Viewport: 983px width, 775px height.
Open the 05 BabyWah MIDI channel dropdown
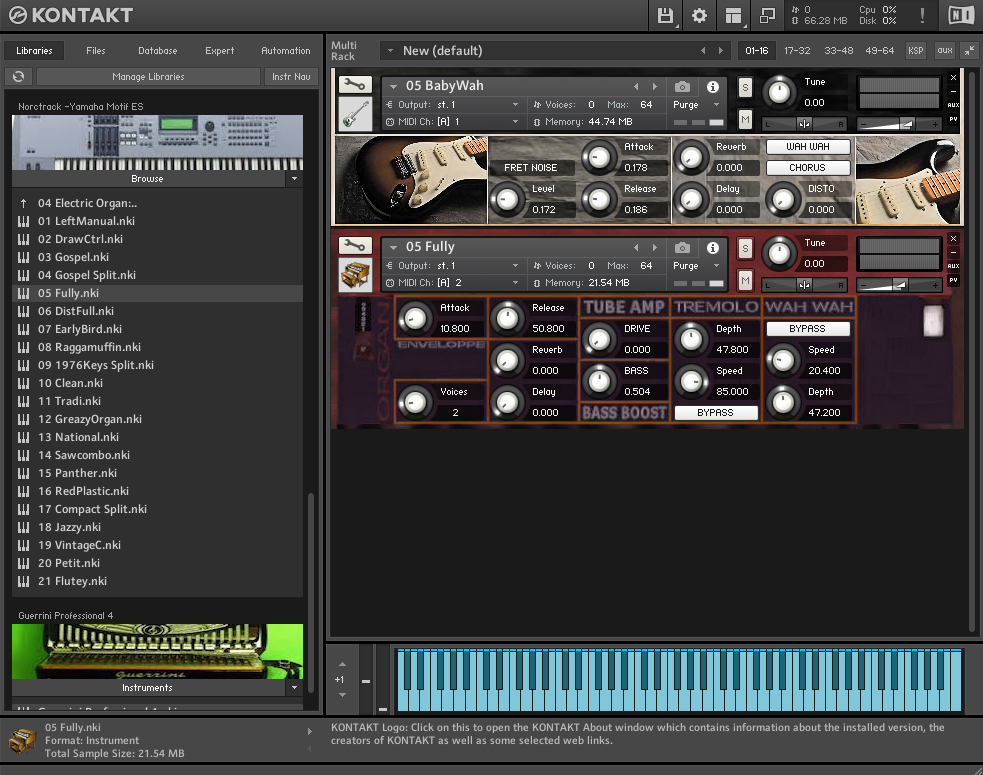tap(515, 122)
